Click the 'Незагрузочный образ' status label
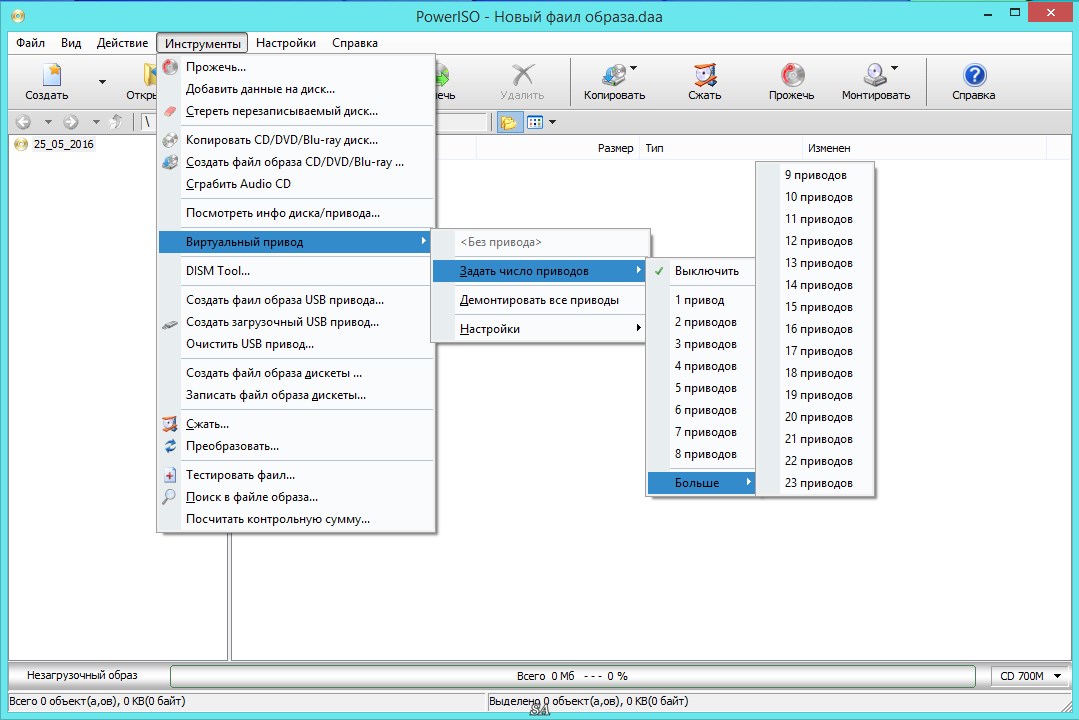This screenshot has width=1079, height=720. point(83,675)
